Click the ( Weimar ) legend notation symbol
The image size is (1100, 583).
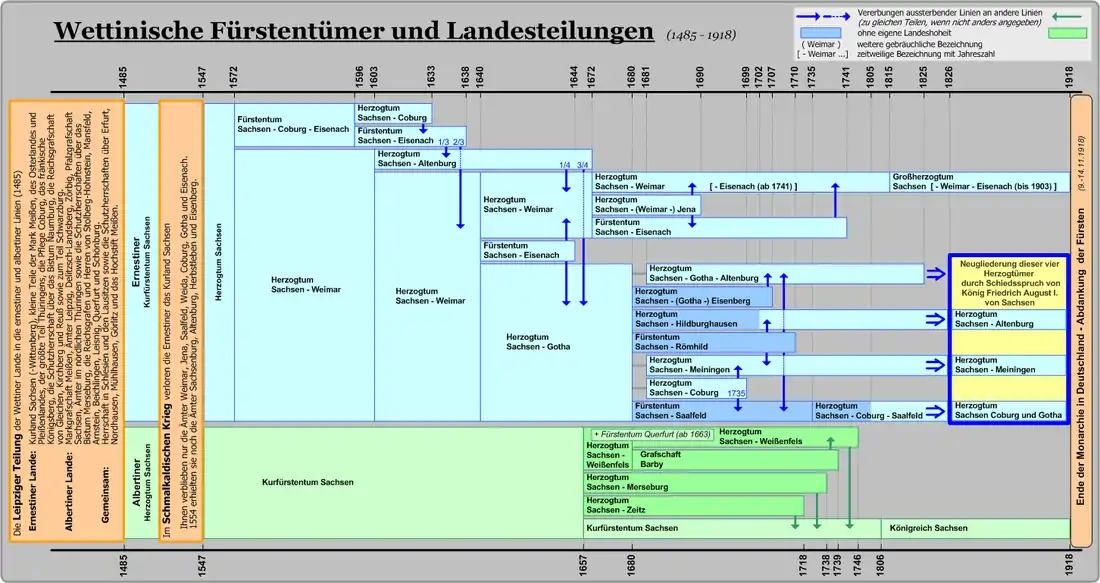coord(821,42)
